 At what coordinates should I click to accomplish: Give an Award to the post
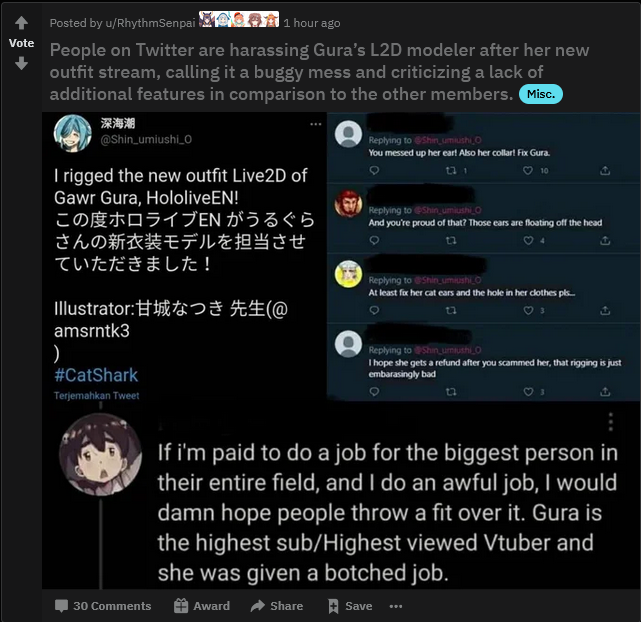click(x=202, y=606)
